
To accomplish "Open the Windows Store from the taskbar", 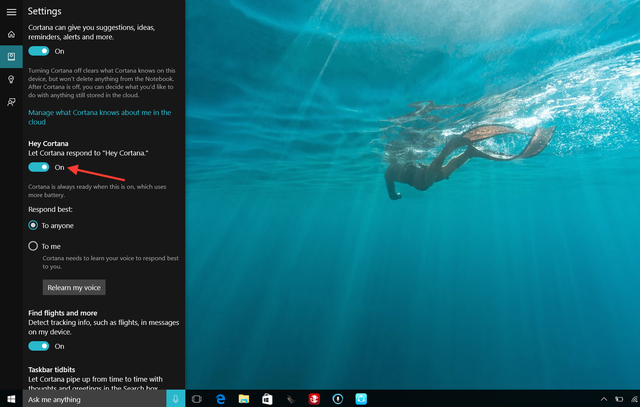I will pyautogui.click(x=267, y=399).
